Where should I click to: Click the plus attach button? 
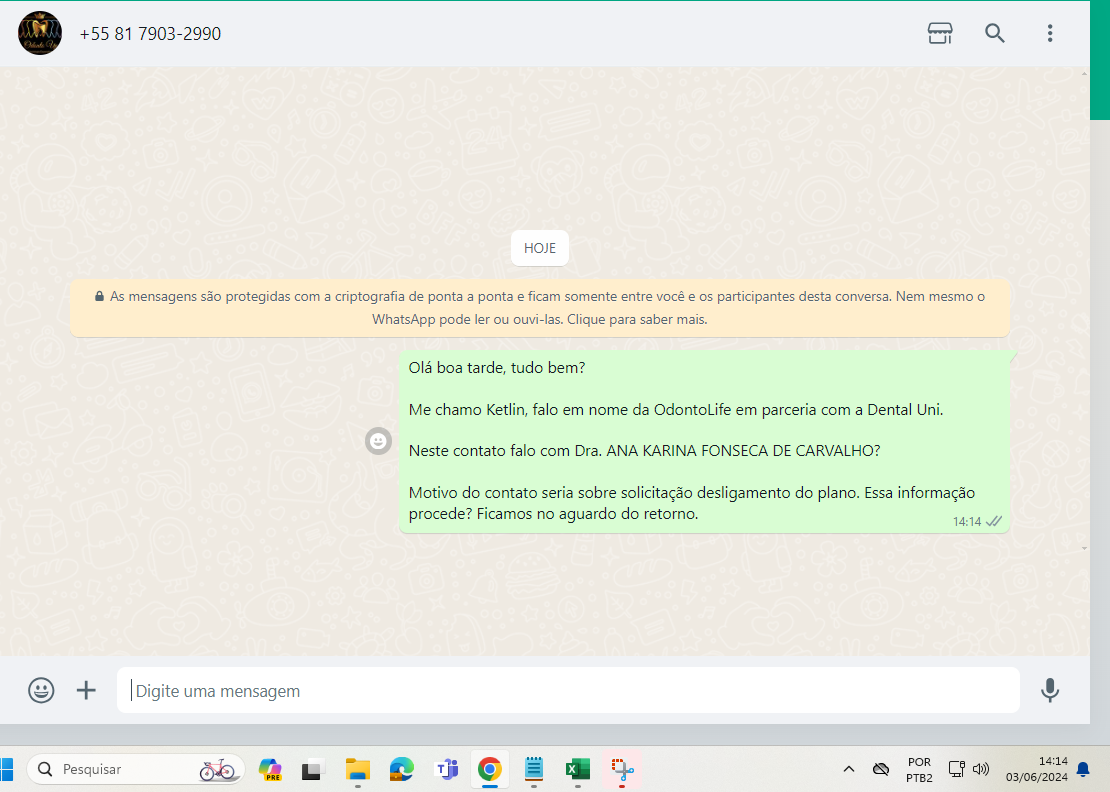pos(87,690)
